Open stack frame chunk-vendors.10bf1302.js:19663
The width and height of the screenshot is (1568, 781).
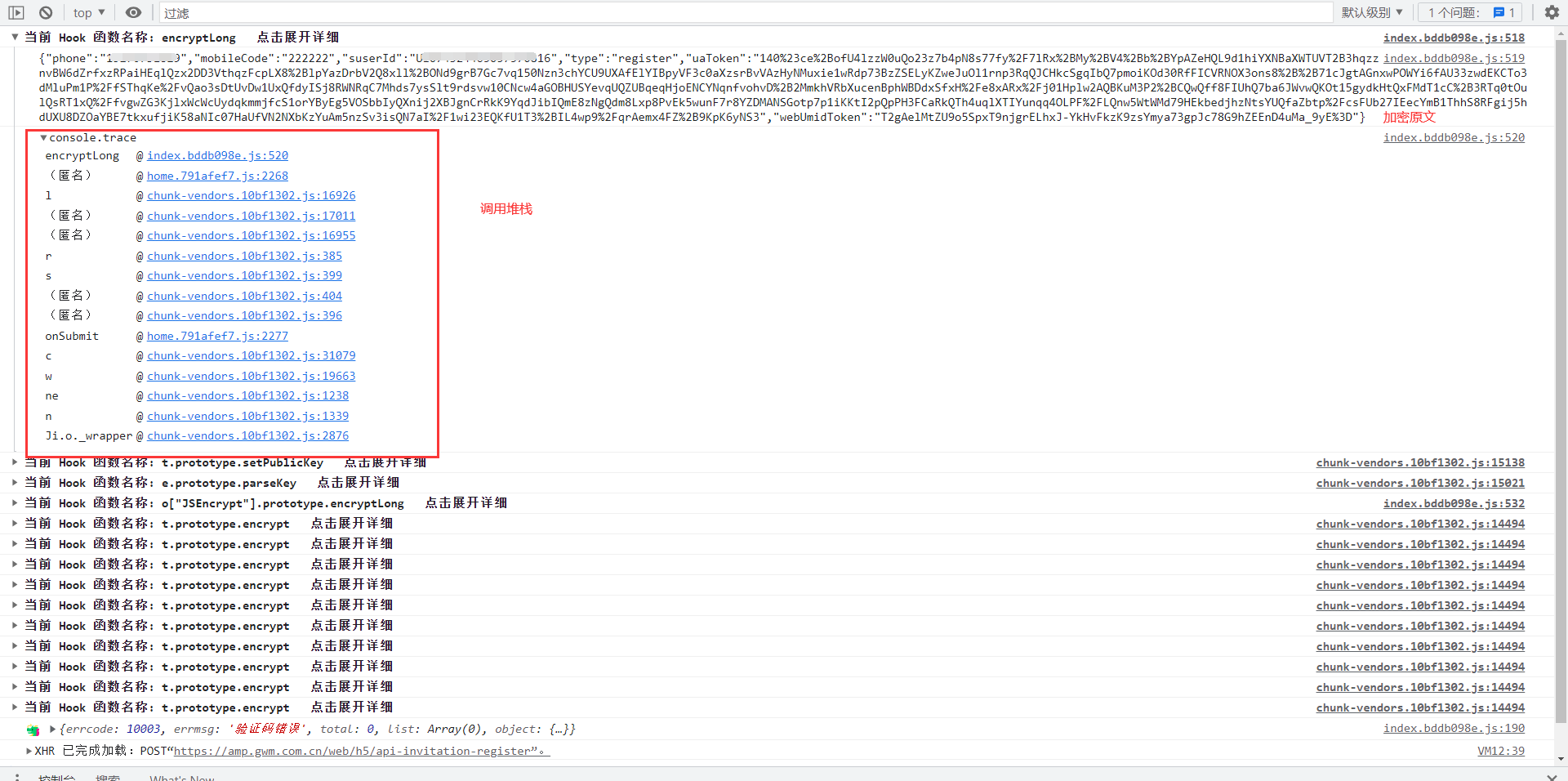(251, 376)
